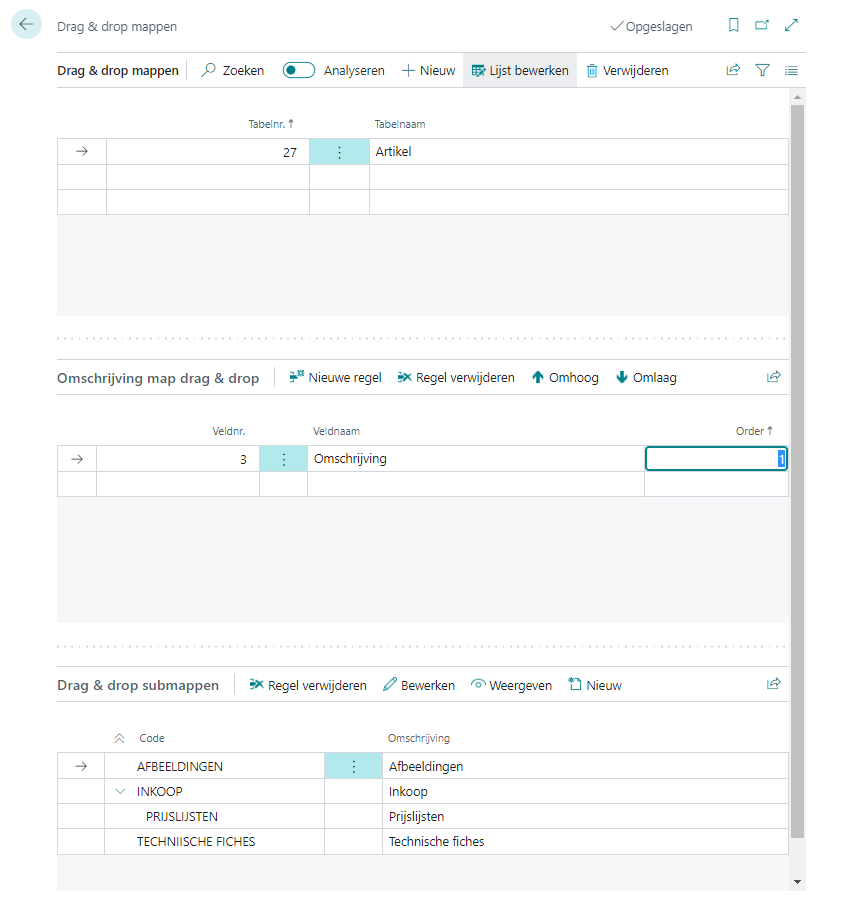Click the back arrow button
The image size is (859, 903).
coord(26,25)
